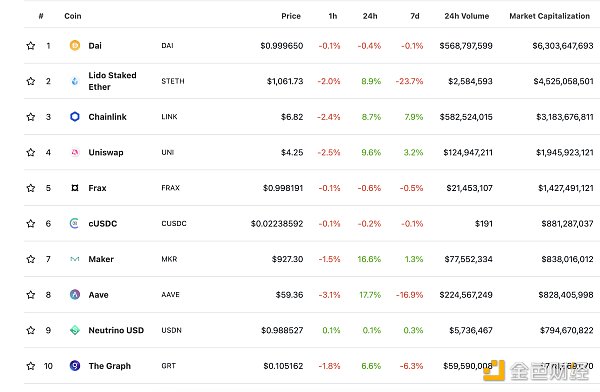Sort table by 7d column header

(415, 16)
